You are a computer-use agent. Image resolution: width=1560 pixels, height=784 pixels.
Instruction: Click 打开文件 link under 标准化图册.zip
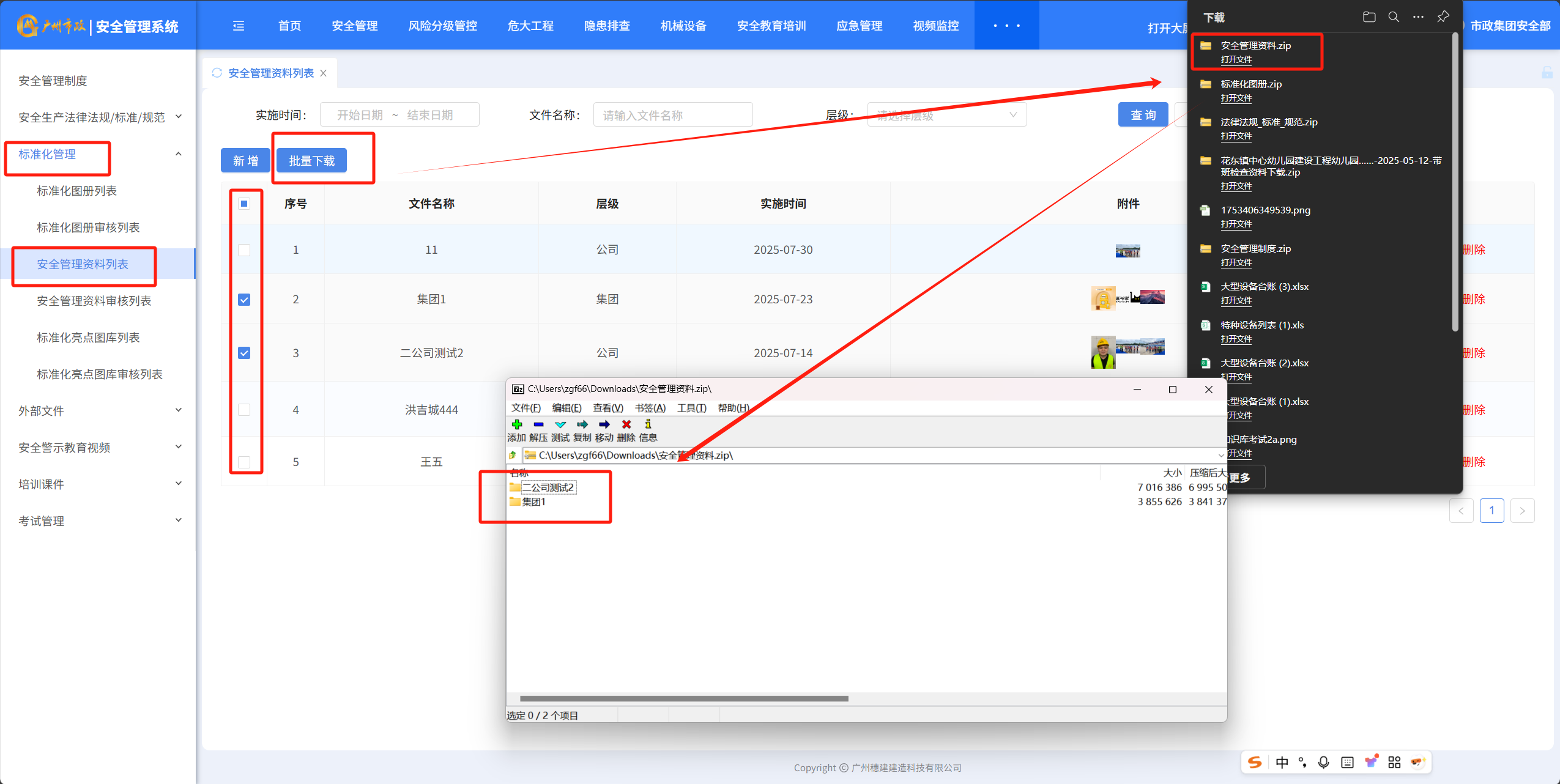click(1236, 98)
